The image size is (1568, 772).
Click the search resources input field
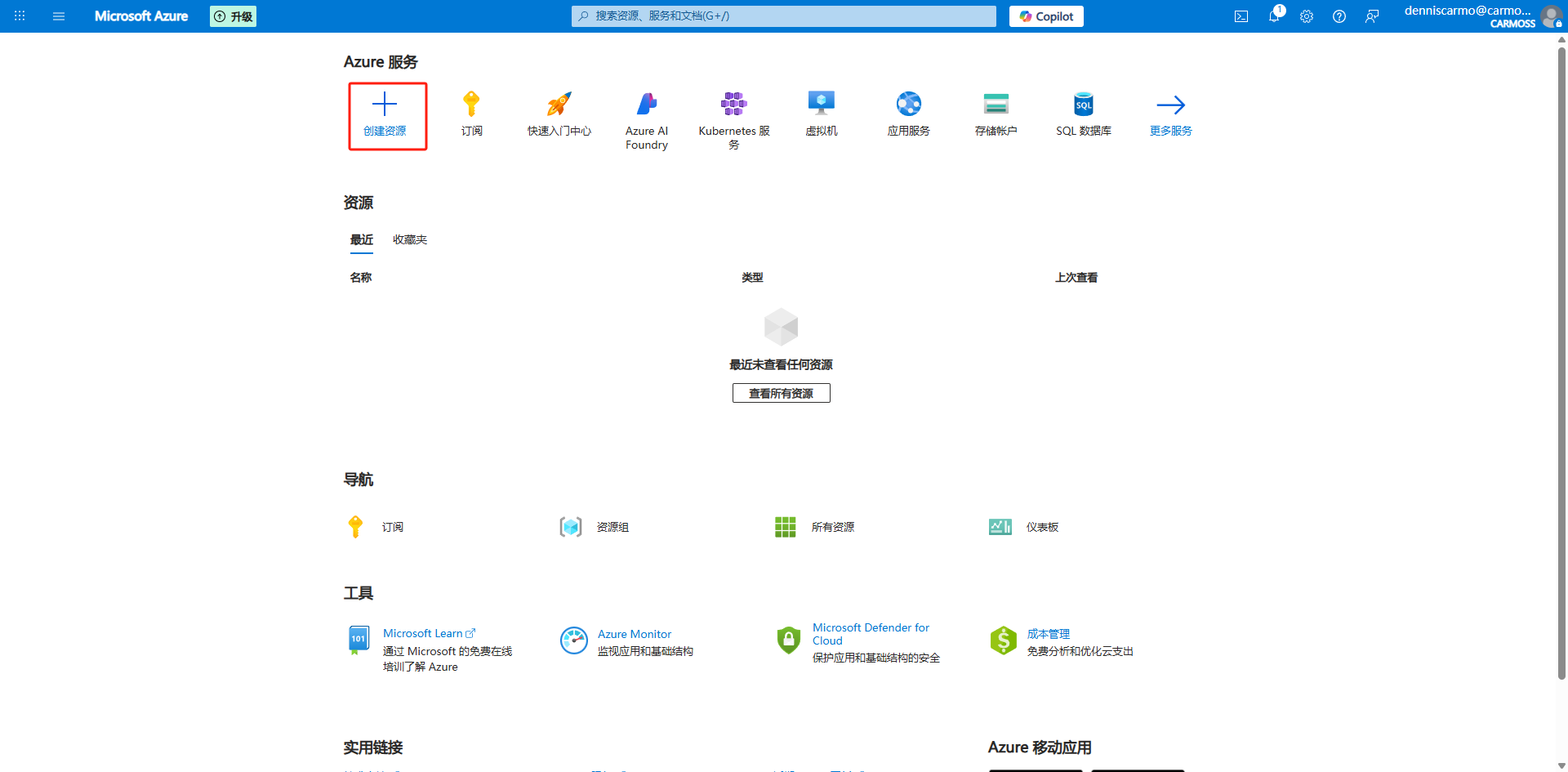pyautogui.click(x=784, y=16)
